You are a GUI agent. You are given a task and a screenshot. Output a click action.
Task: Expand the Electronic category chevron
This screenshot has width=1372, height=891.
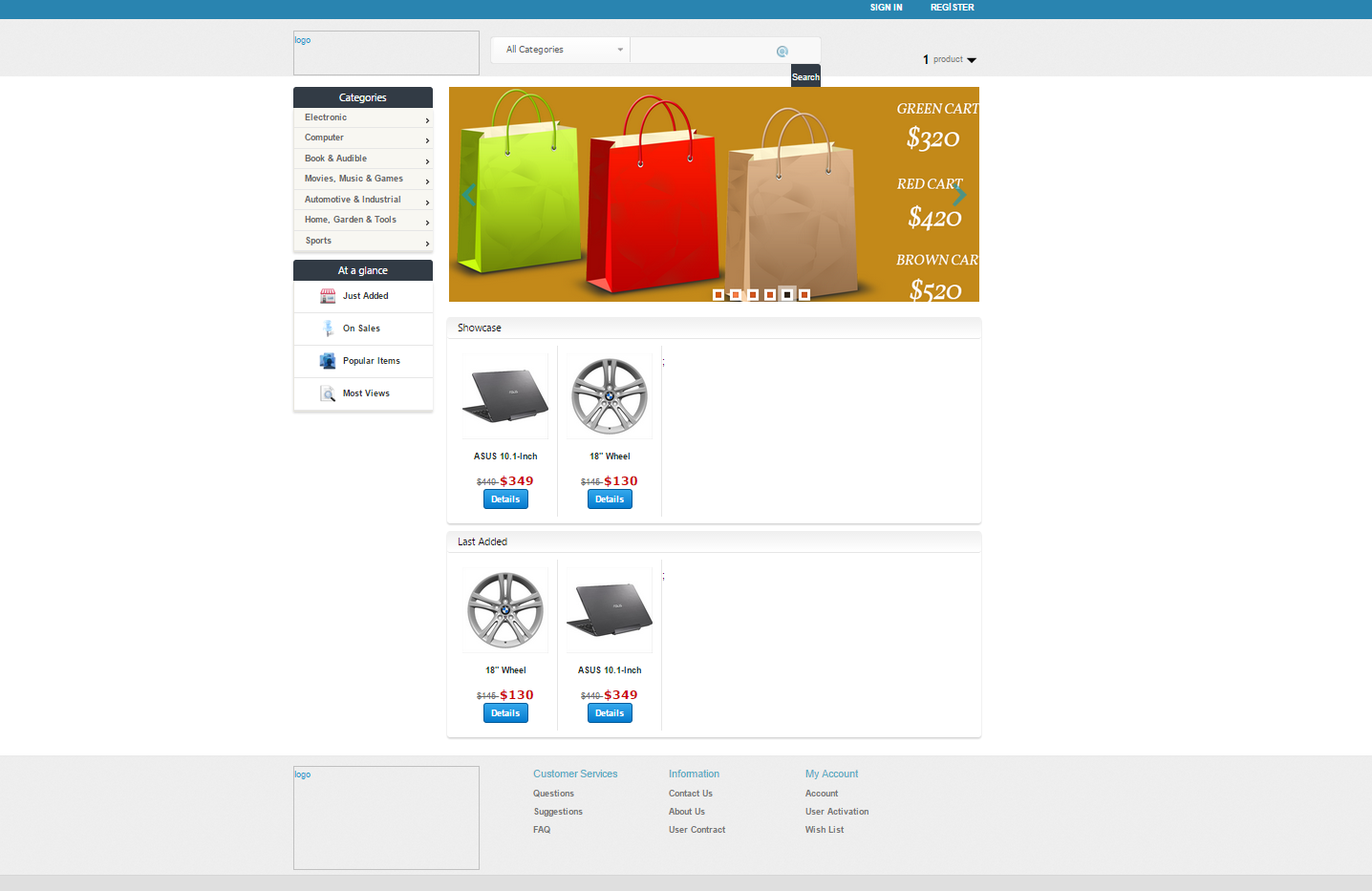[x=427, y=120]
